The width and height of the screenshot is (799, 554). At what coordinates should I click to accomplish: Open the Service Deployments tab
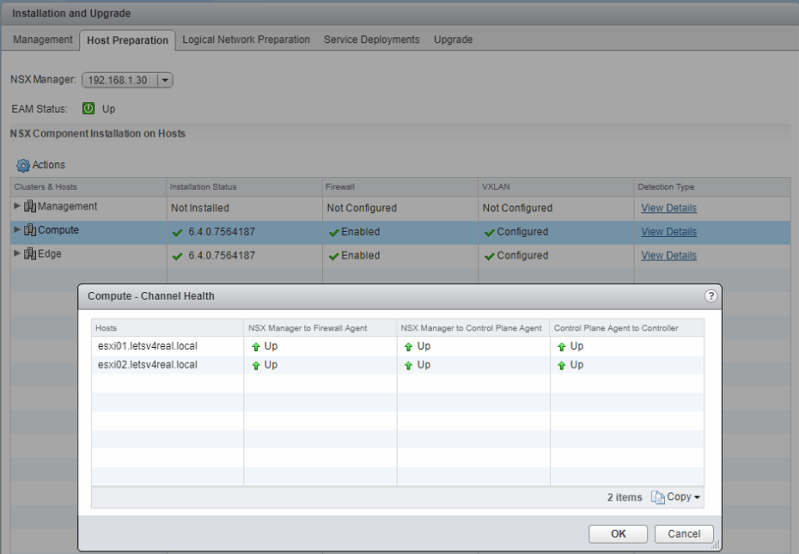point(371,40)
